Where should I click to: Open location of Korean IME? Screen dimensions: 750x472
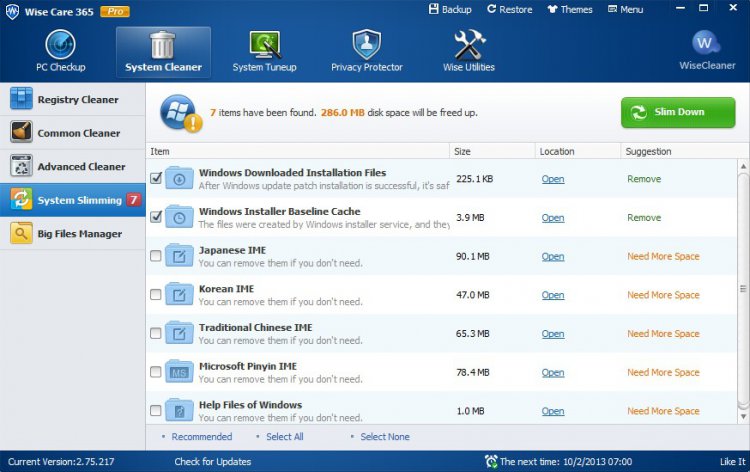[x=553, y=295]
